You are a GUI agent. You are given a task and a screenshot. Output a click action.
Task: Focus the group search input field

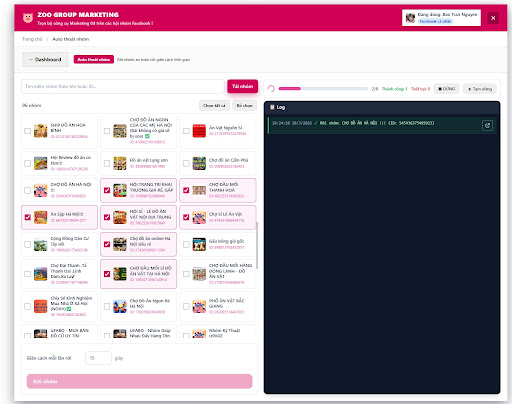[123, 86]
